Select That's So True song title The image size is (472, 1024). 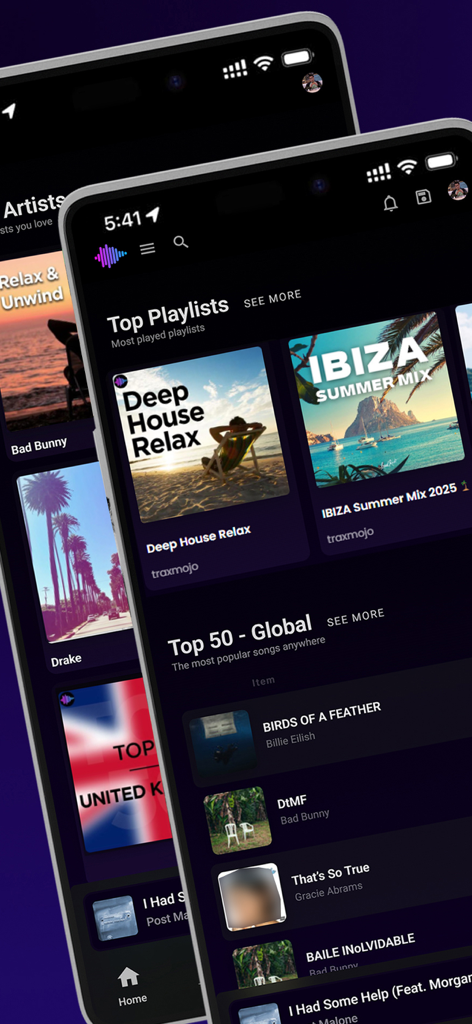coord(330,874)
